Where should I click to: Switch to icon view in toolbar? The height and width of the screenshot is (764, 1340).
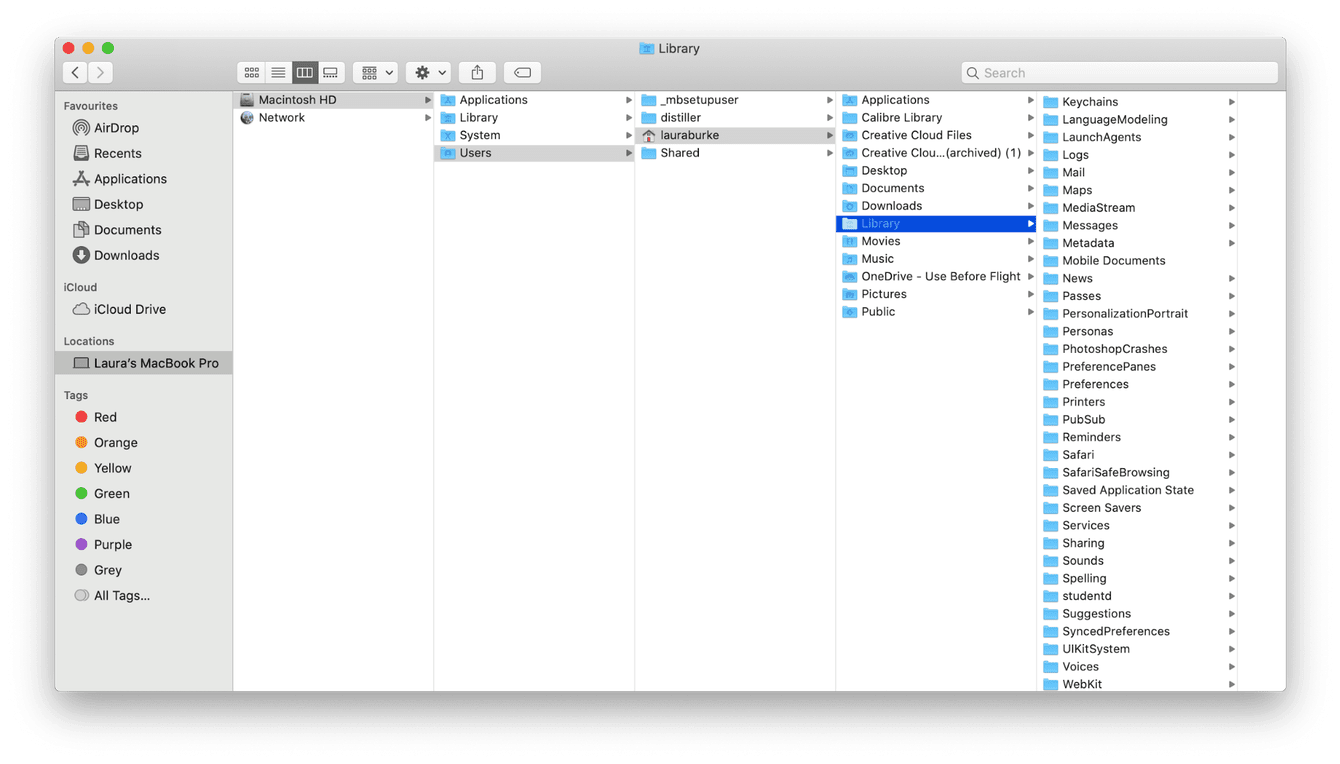tap(252, 72)
